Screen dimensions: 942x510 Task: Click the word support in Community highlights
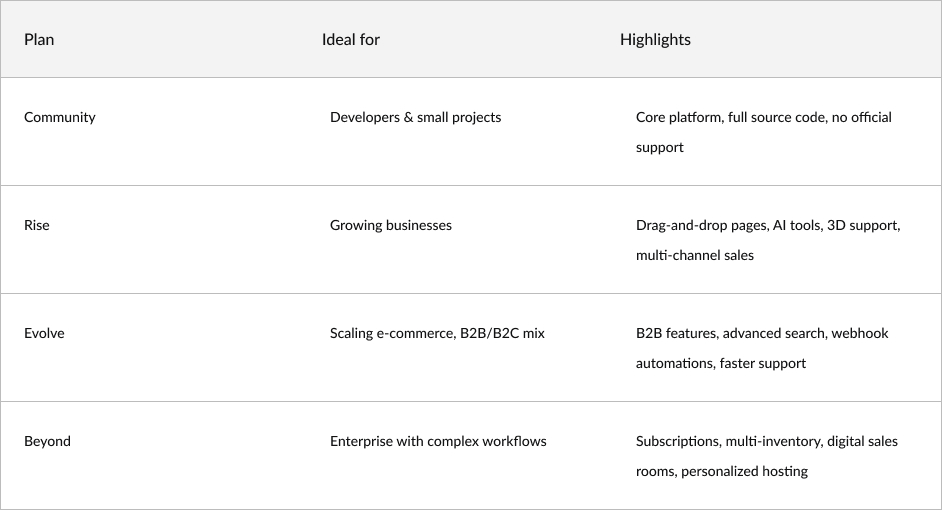coord(660,147)
